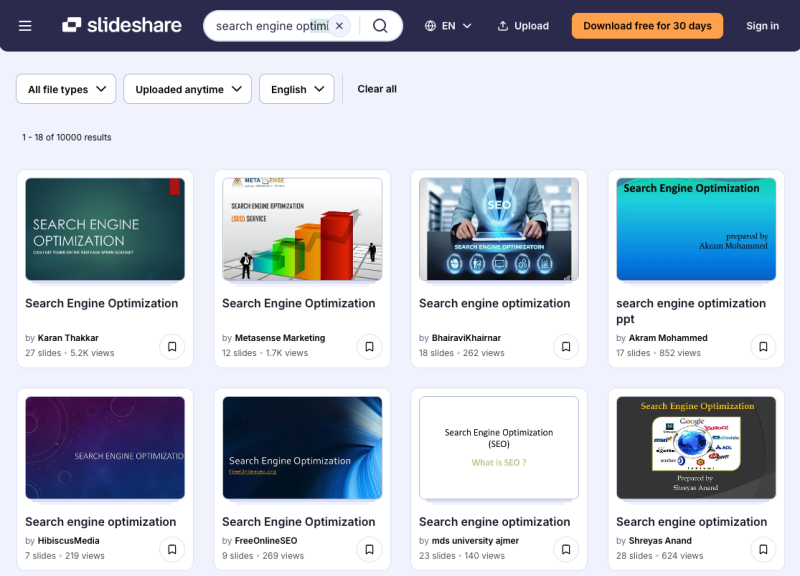Click Download free for 30 days
The height and width of the screenshot is (576, 800).
click(647, 26)
